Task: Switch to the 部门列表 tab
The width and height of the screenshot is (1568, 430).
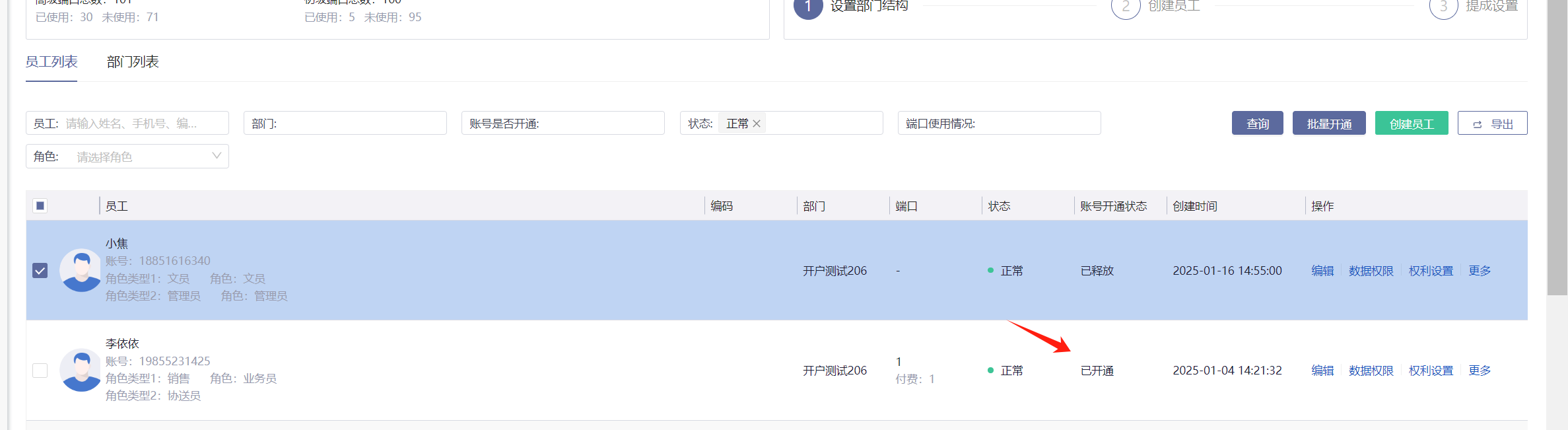Action: pyautogui.click(x=133, y=62)
